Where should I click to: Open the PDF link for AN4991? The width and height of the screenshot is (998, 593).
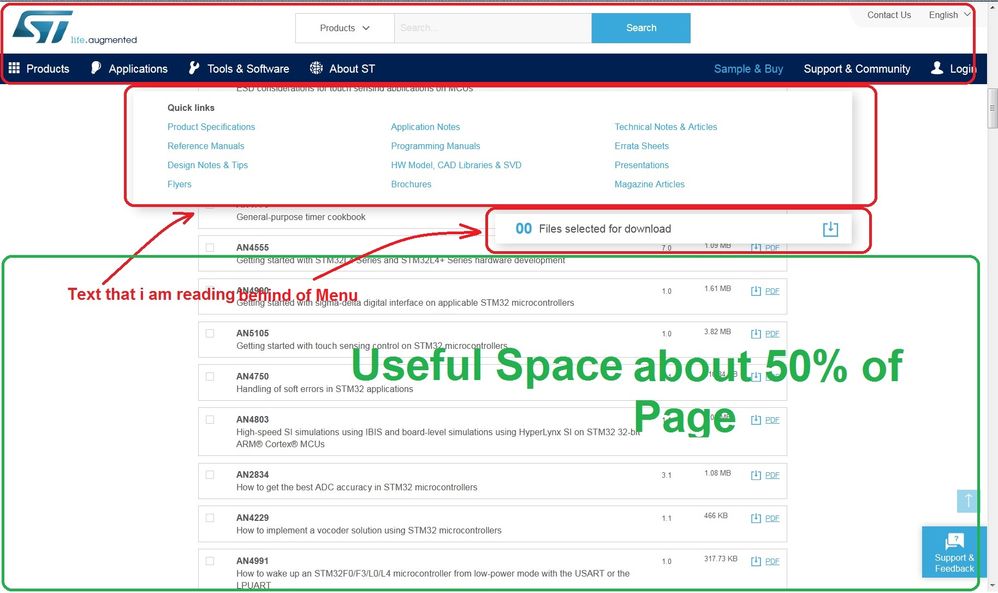point(772,562)
